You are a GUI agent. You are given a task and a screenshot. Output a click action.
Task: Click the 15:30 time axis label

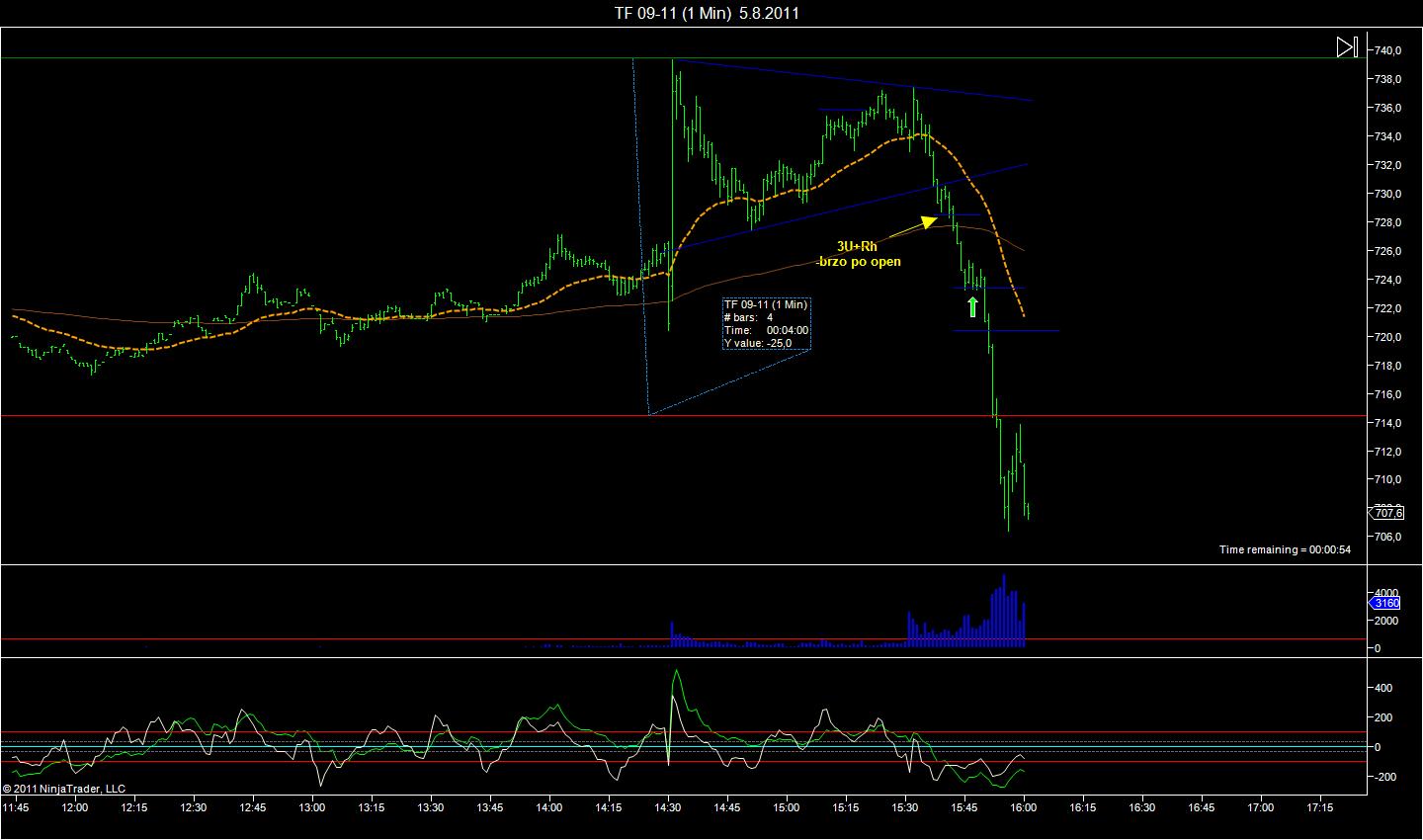tap(905, 807)
